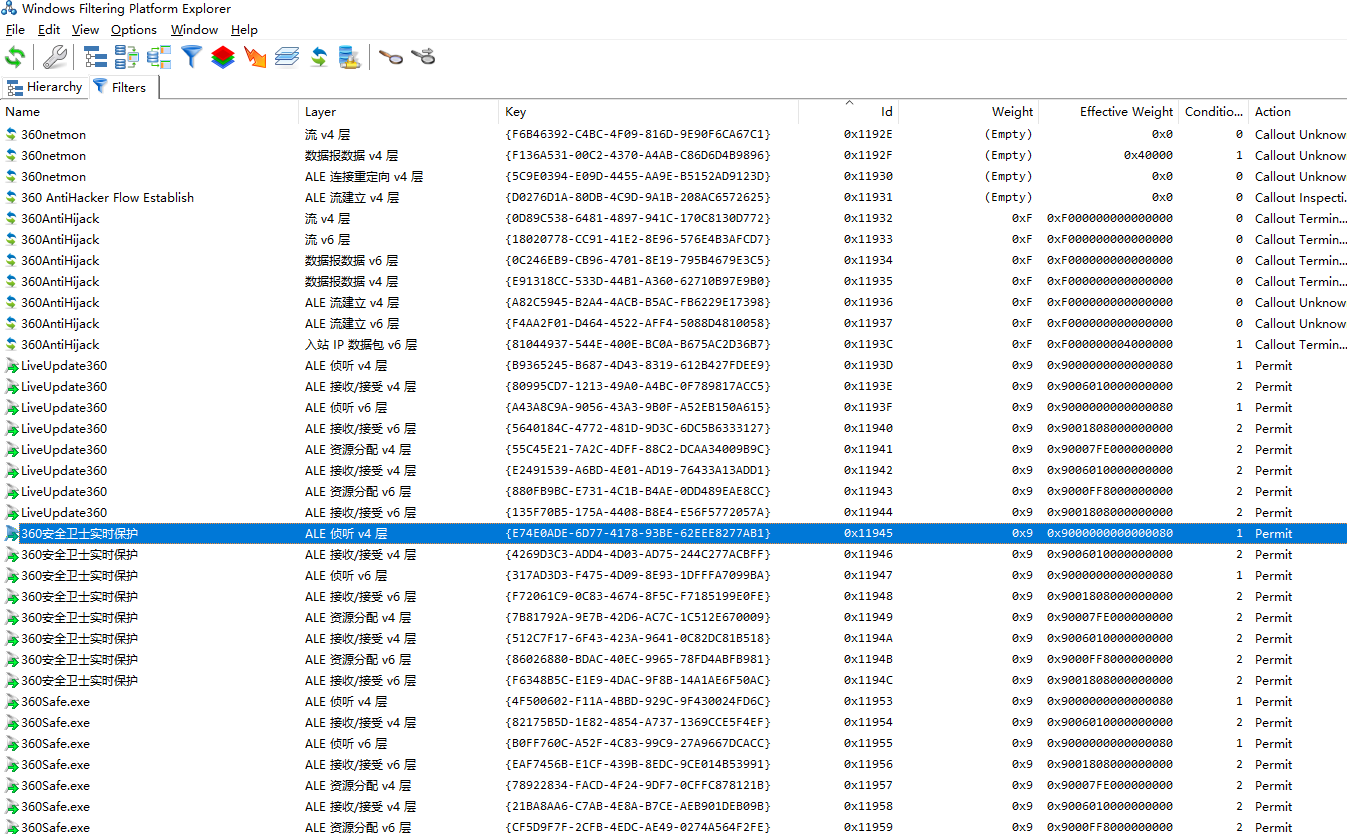Click the green sync arrows icon
This screenshot has width=1347, height=834.
coord(318,57)
